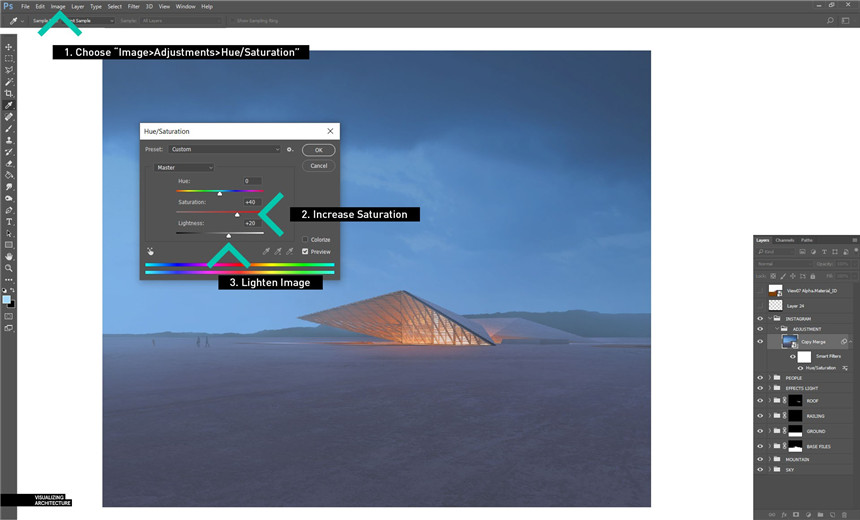Open the Master channel dropdown

click(184, 168)
